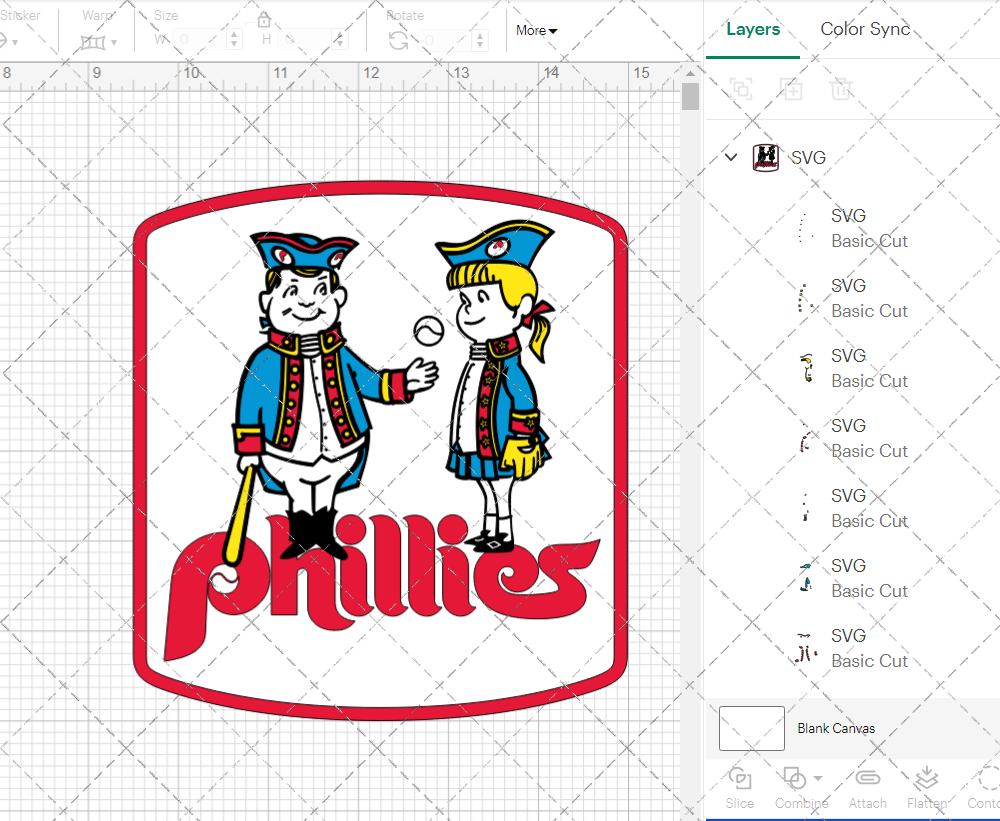The height and width of the screenshot is (821, 1000).
Task: Click the Blank Canvas label
Action: pos(836,729)
